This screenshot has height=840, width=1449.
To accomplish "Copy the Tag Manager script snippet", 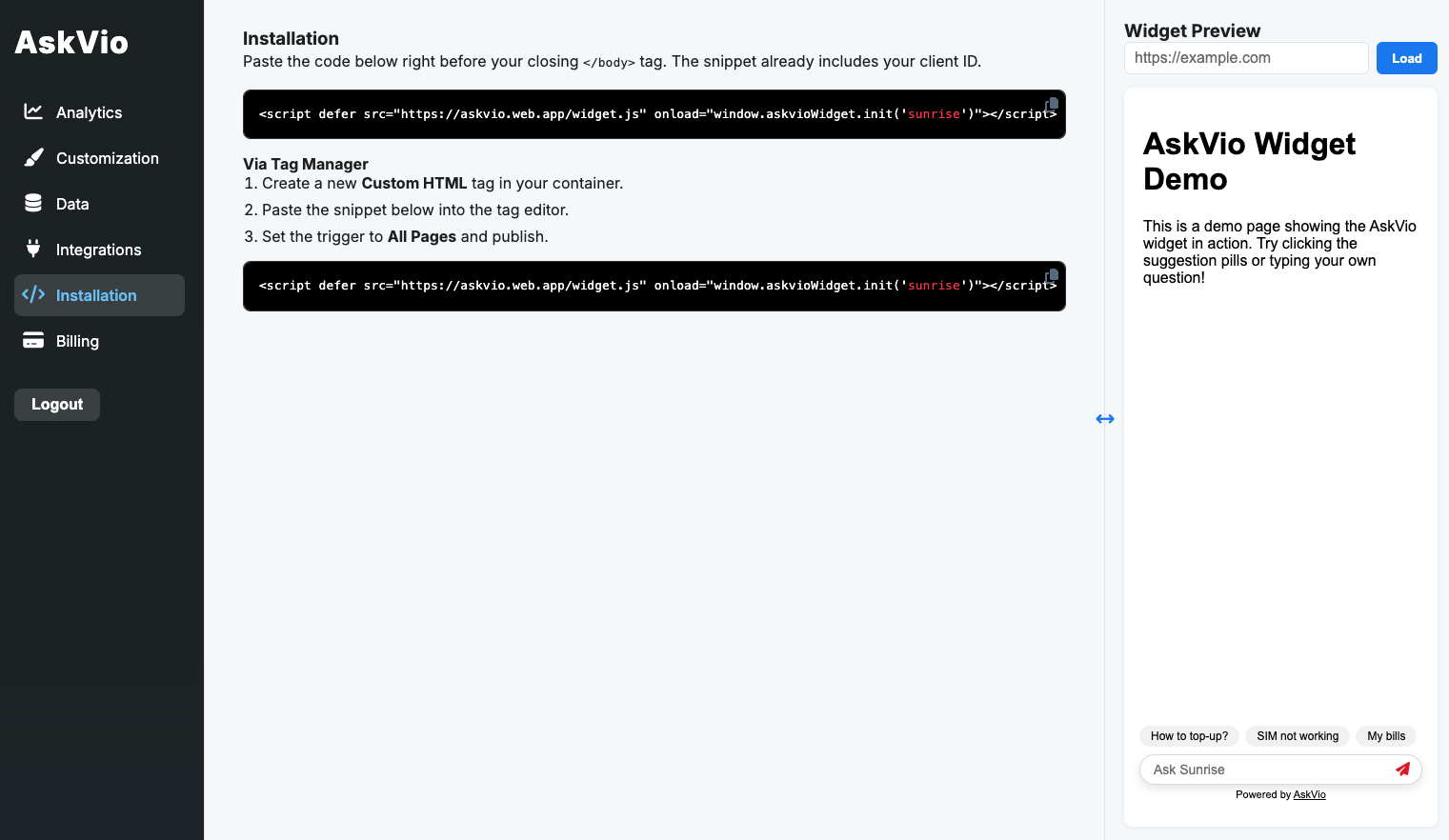I will [1052, 276].
